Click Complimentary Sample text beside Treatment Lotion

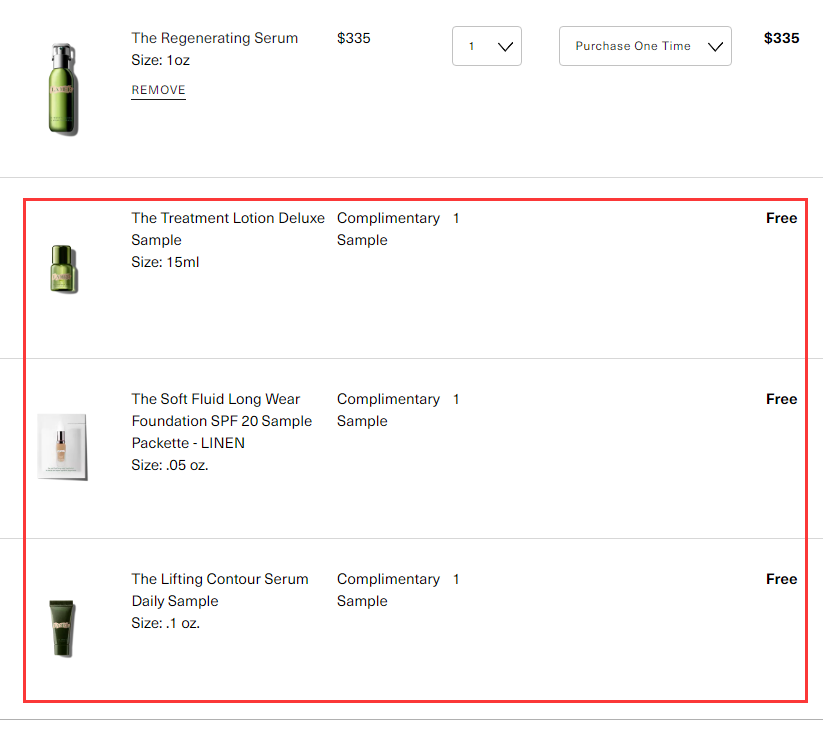pos(387,229)
